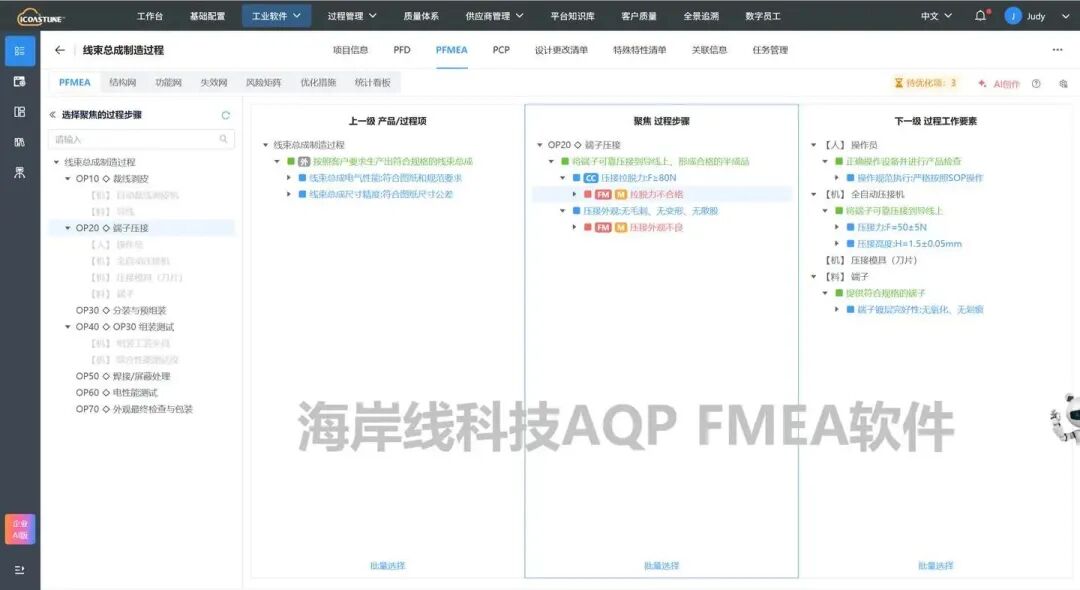
Task: Click the search magnifier in tree filter
Action: pos(223,139)
